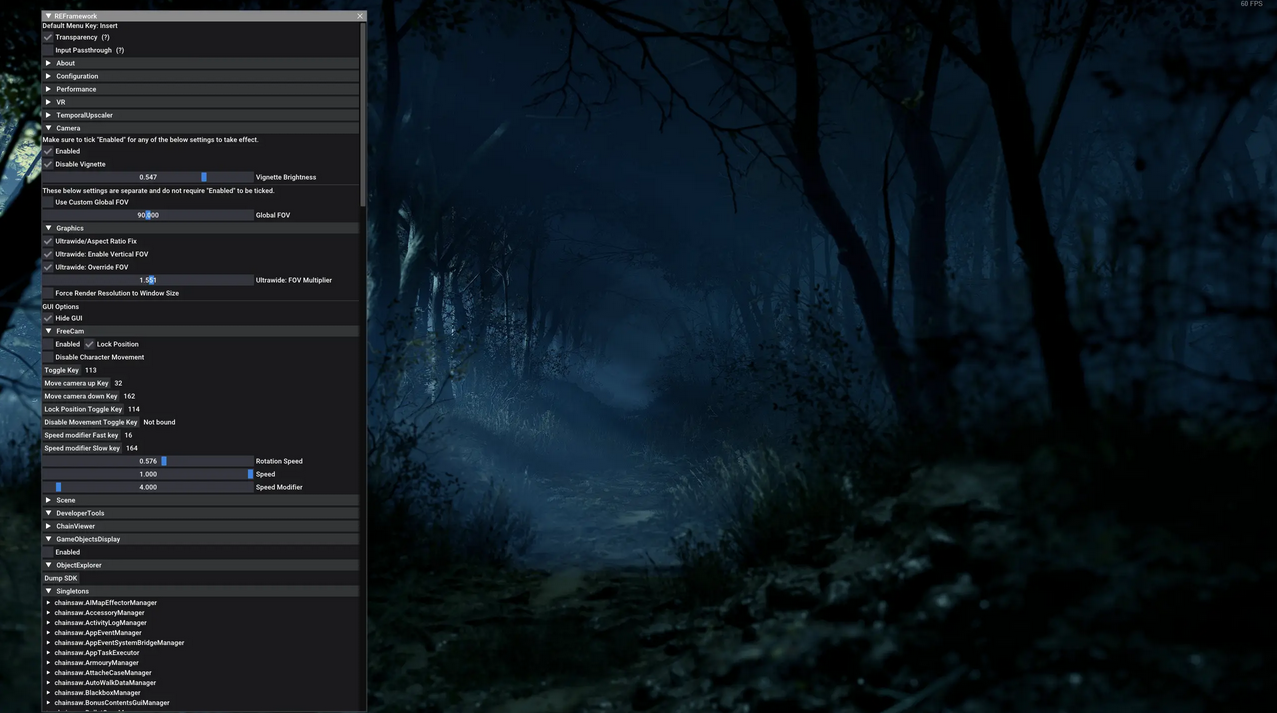This screenshot has width=1277, height=713.
Task: Expand chainsaw.AppTaskExecutor singleton
Action: [48, 653]
